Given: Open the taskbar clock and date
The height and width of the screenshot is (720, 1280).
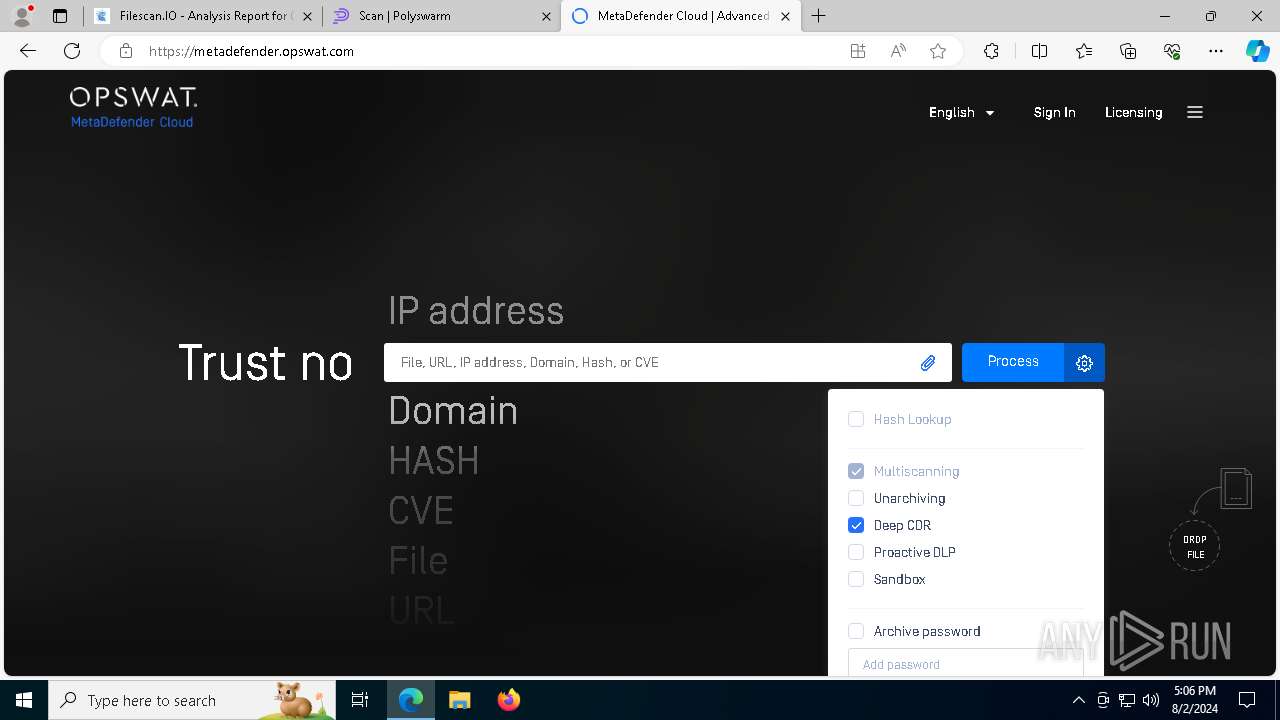Looking at the screenshot, I should point(1195,700).
